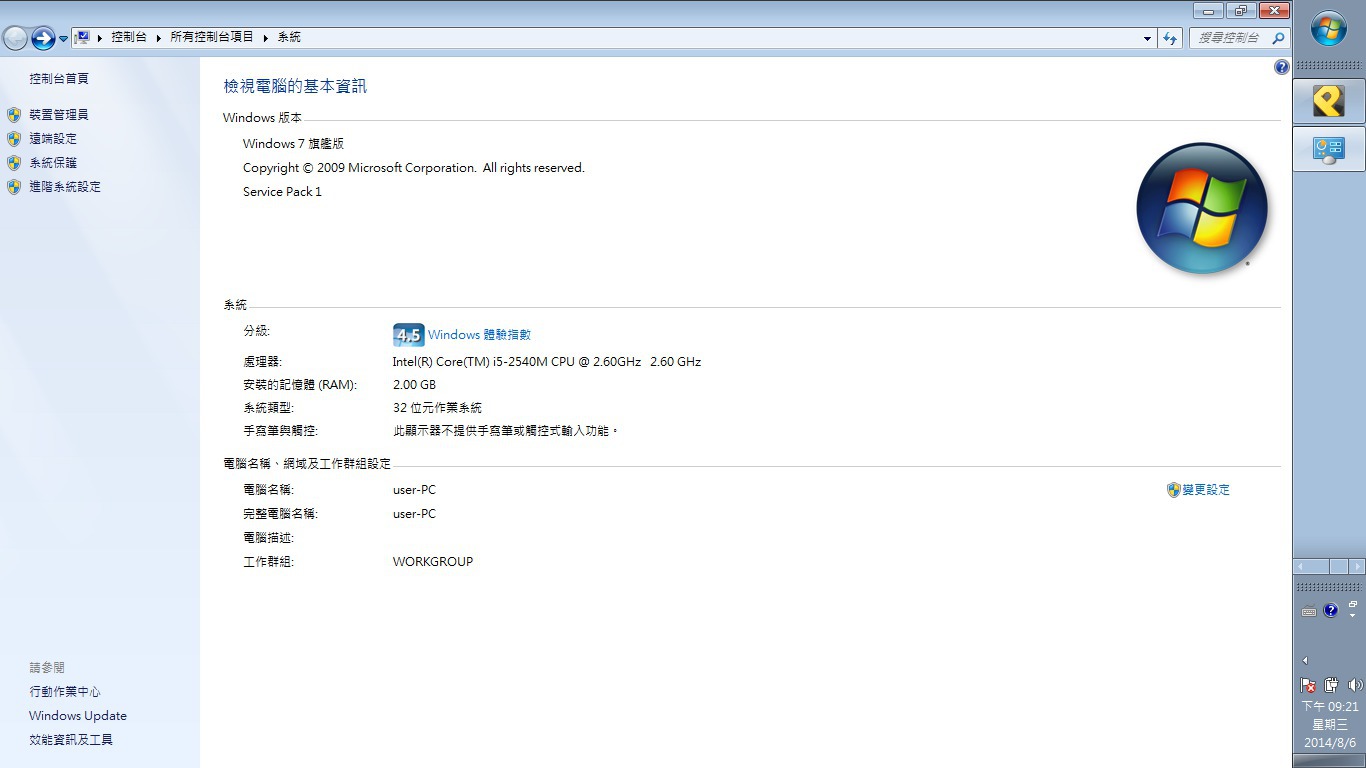
Task: Select the Service Pack 1 text
Action: 282,192
